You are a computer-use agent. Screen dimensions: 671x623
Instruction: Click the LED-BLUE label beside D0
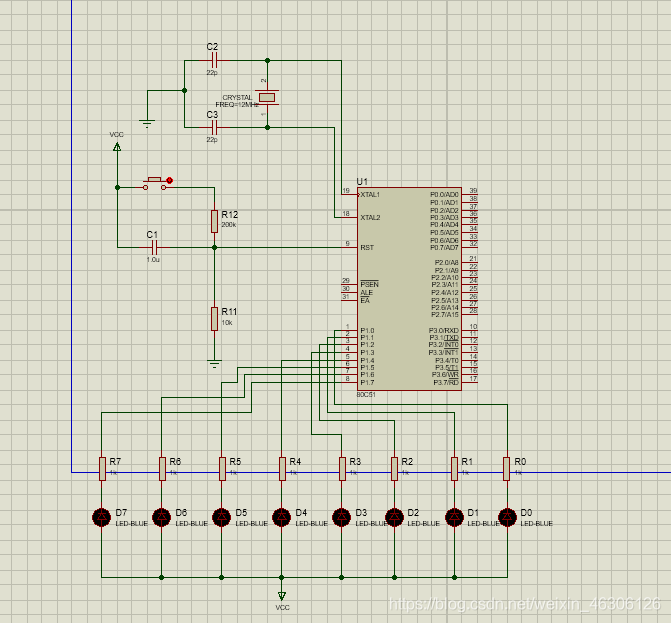click(537, 524)
